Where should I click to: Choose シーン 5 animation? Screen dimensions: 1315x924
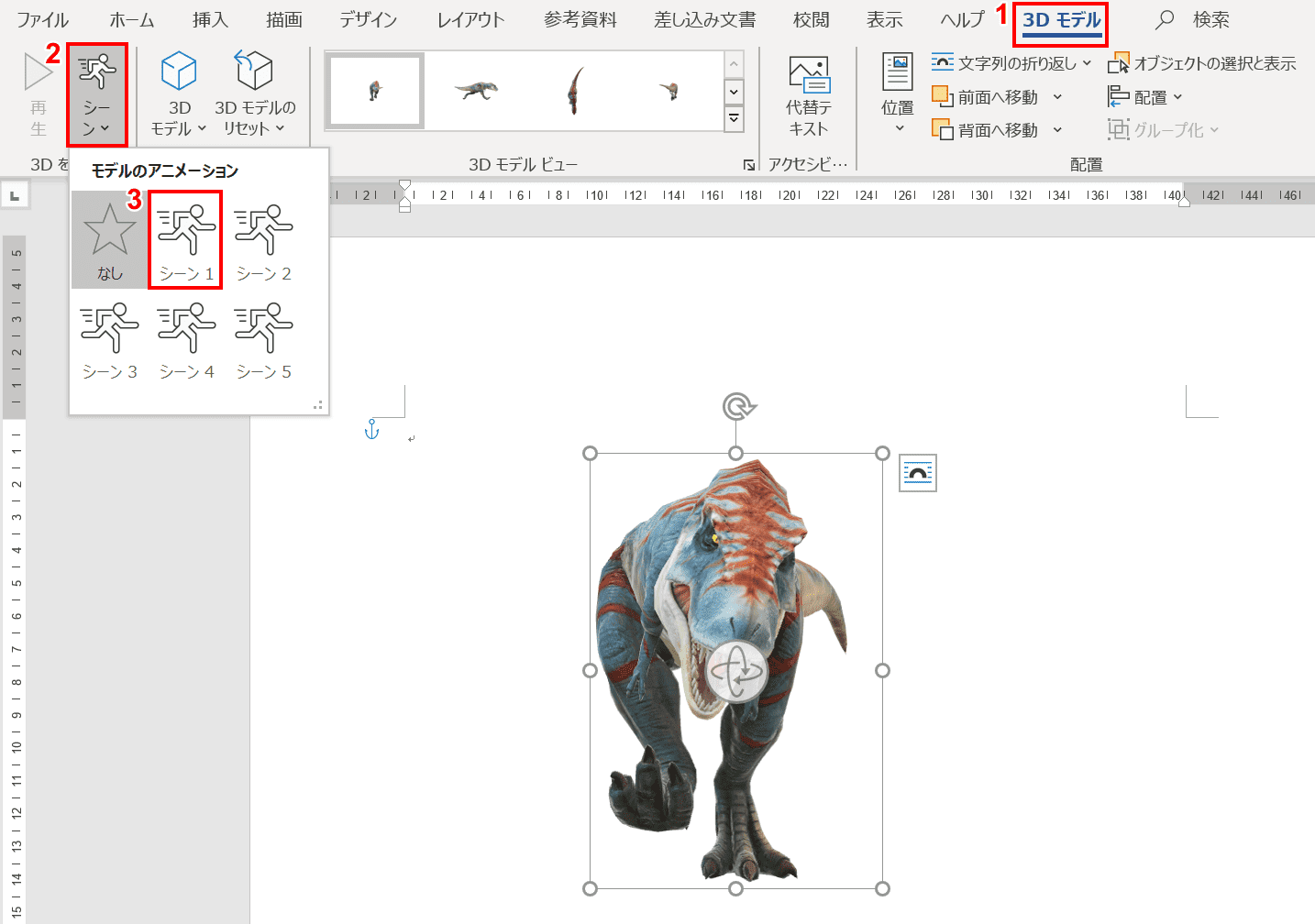pos(264,339)
